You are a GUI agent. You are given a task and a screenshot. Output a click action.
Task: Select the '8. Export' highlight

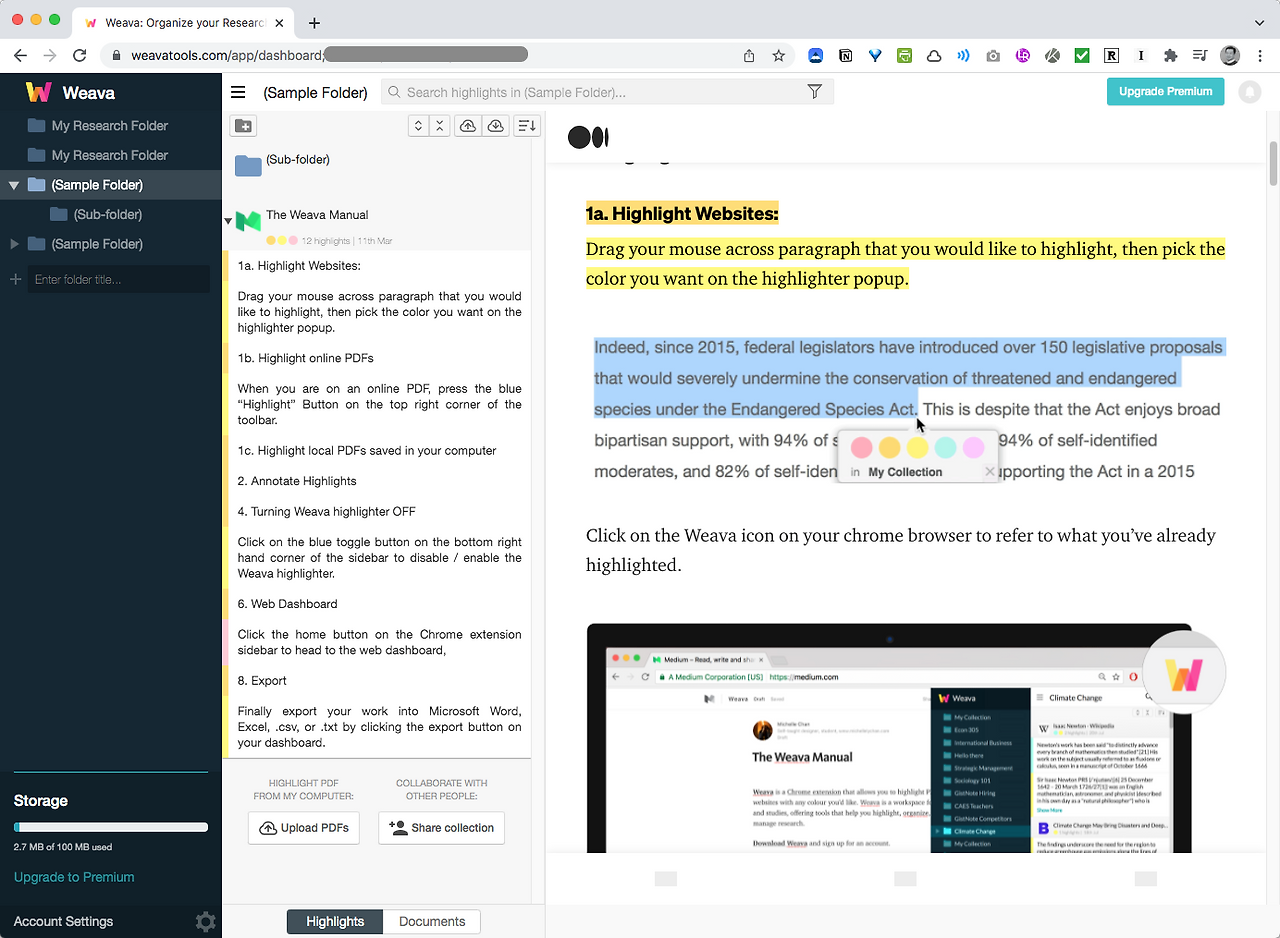[262, 681]
